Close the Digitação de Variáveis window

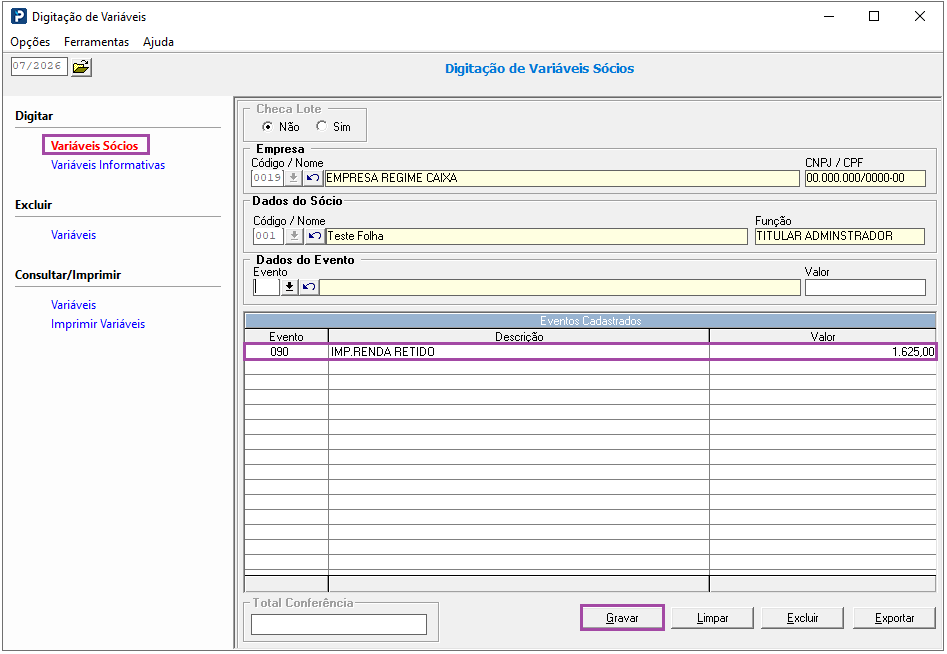click(x=920, y=16)
